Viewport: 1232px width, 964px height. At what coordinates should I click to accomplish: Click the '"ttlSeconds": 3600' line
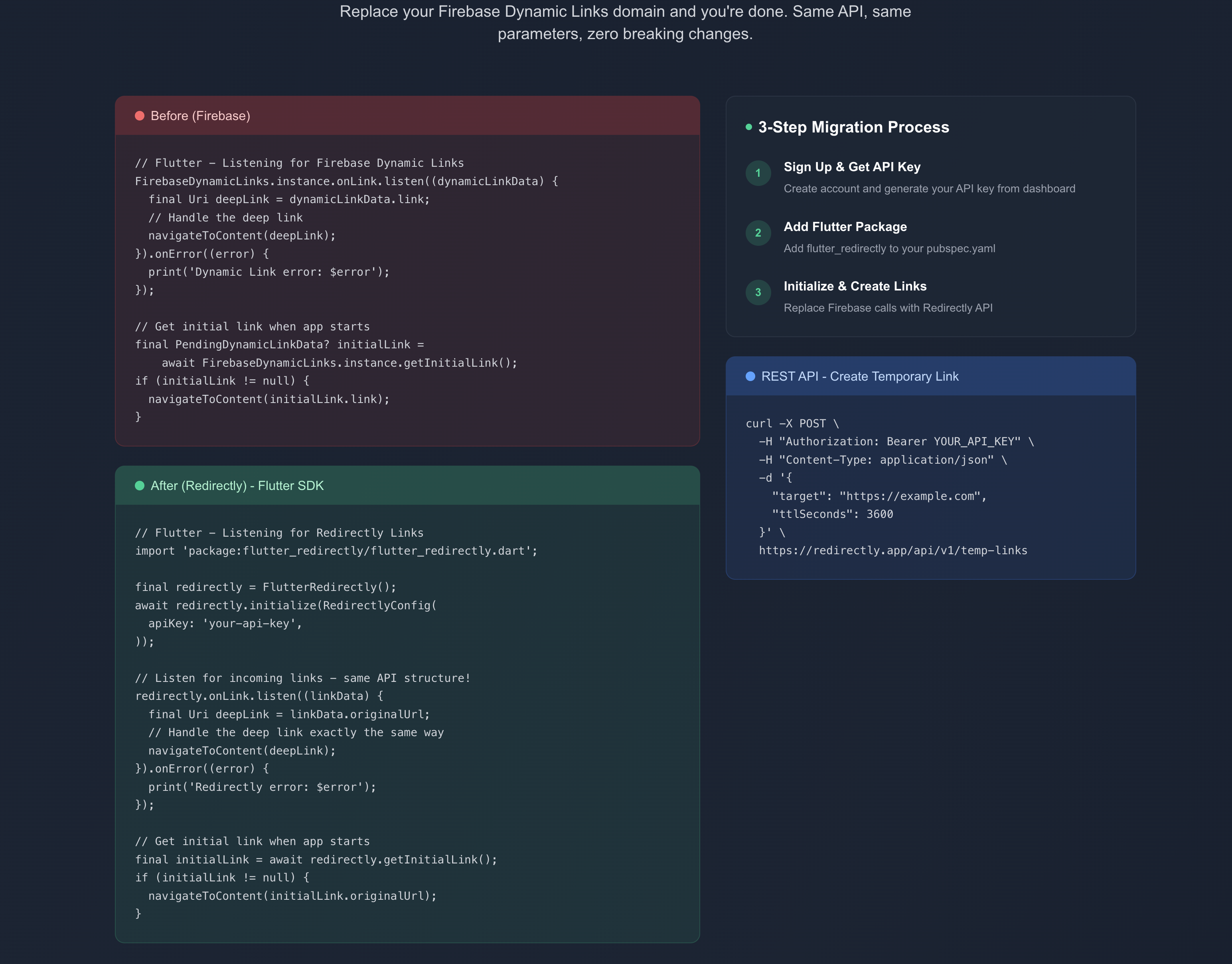tap(832, 514)
